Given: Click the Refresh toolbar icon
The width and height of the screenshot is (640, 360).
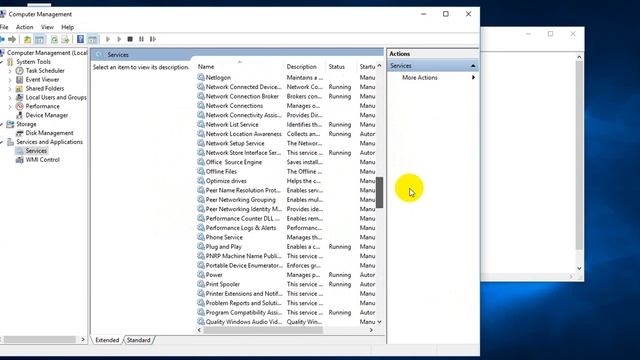Looking at the screenshot, I should pyautogui.click(x=54, y=39).
